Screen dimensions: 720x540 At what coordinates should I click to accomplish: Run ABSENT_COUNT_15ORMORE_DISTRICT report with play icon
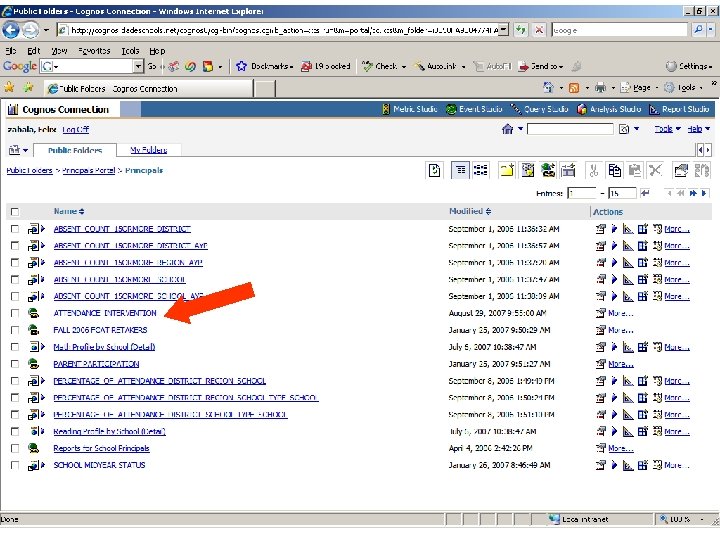coord(614,229)
